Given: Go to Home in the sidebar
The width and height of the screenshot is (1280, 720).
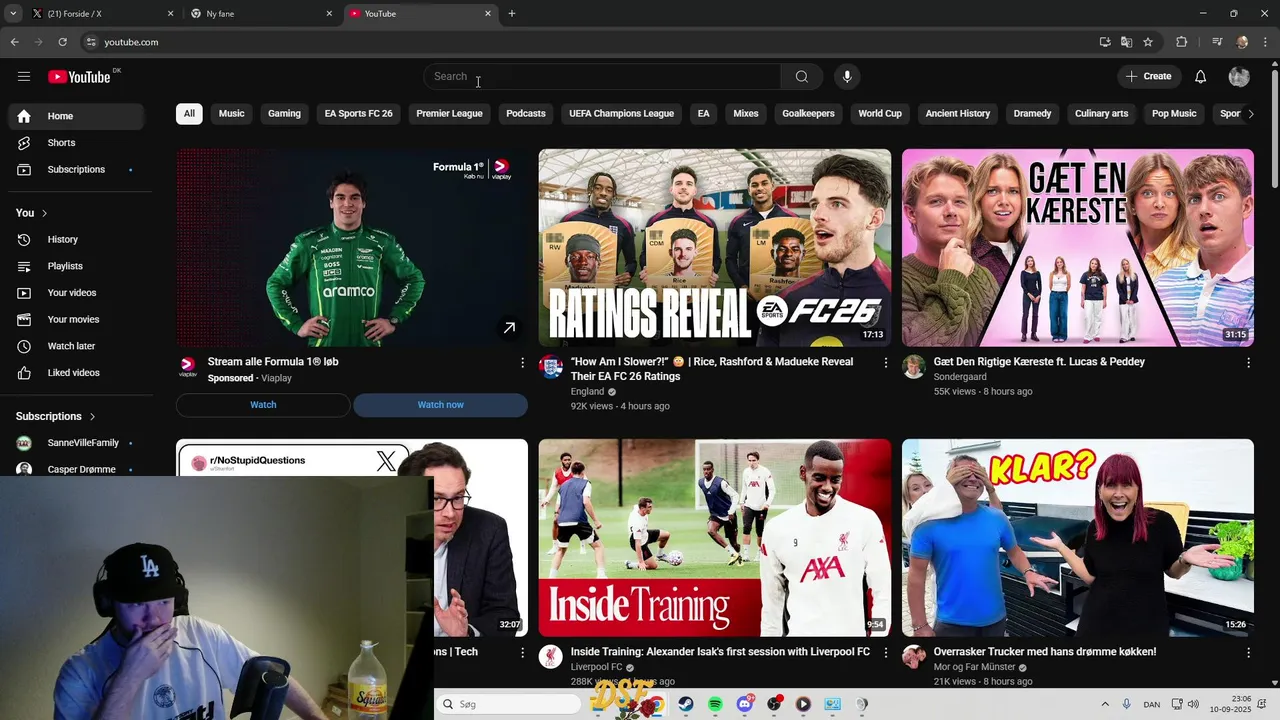Looking at the screenshot, I should click(76, 116).
